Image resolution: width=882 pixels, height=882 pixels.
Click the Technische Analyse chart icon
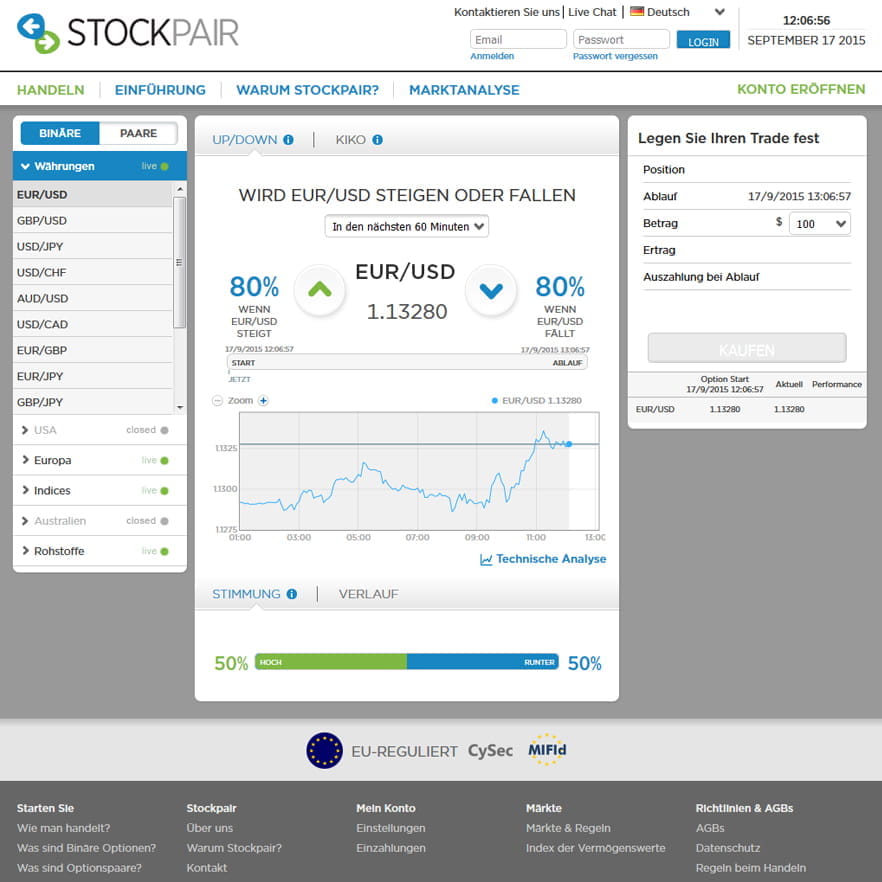pyautogui.click(x=486, y=559)
